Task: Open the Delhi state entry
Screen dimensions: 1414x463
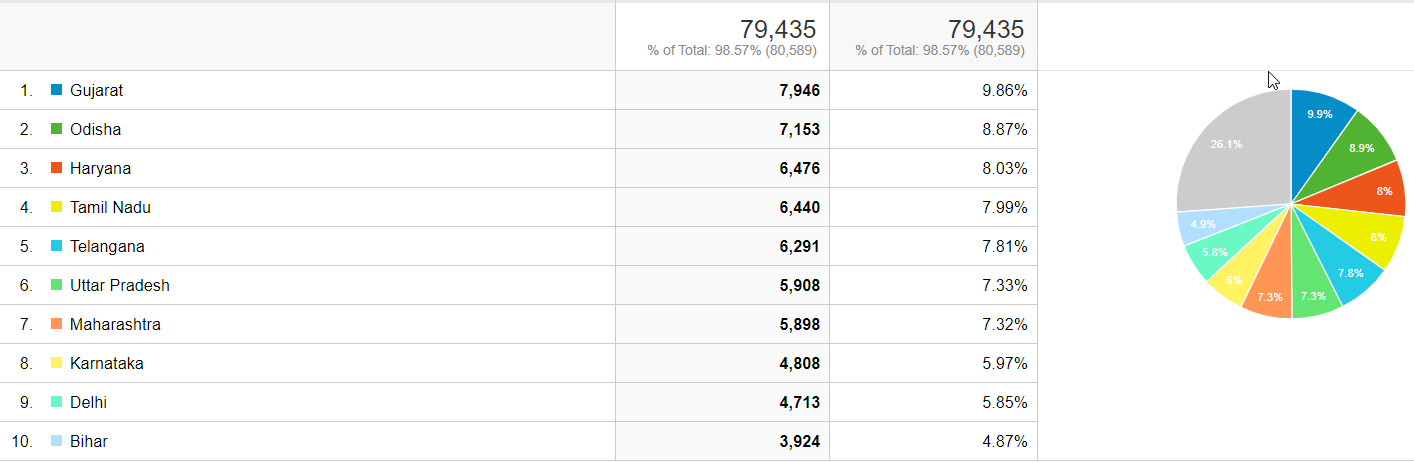Action: 88,402
